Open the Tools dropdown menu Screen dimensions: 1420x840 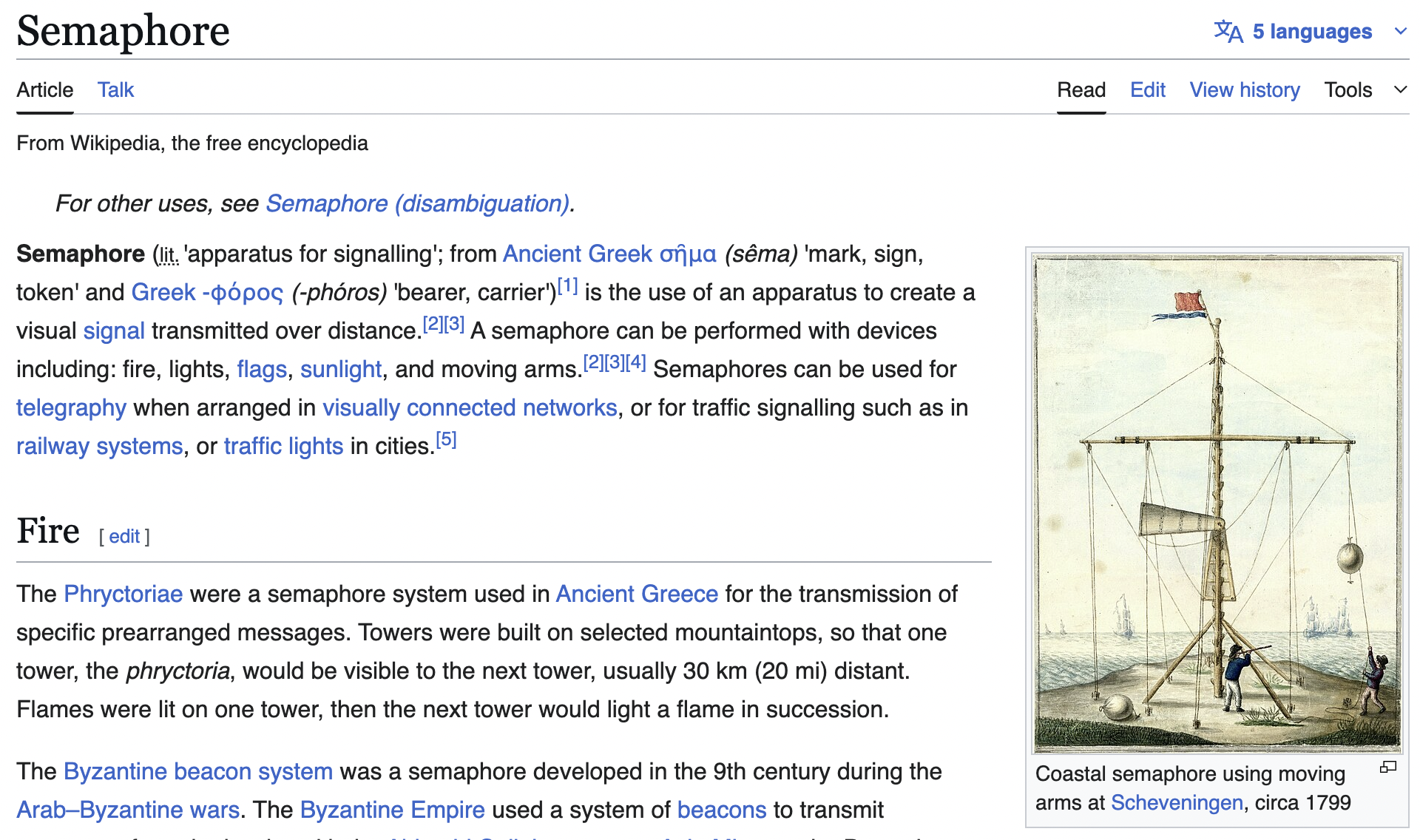1348,89
